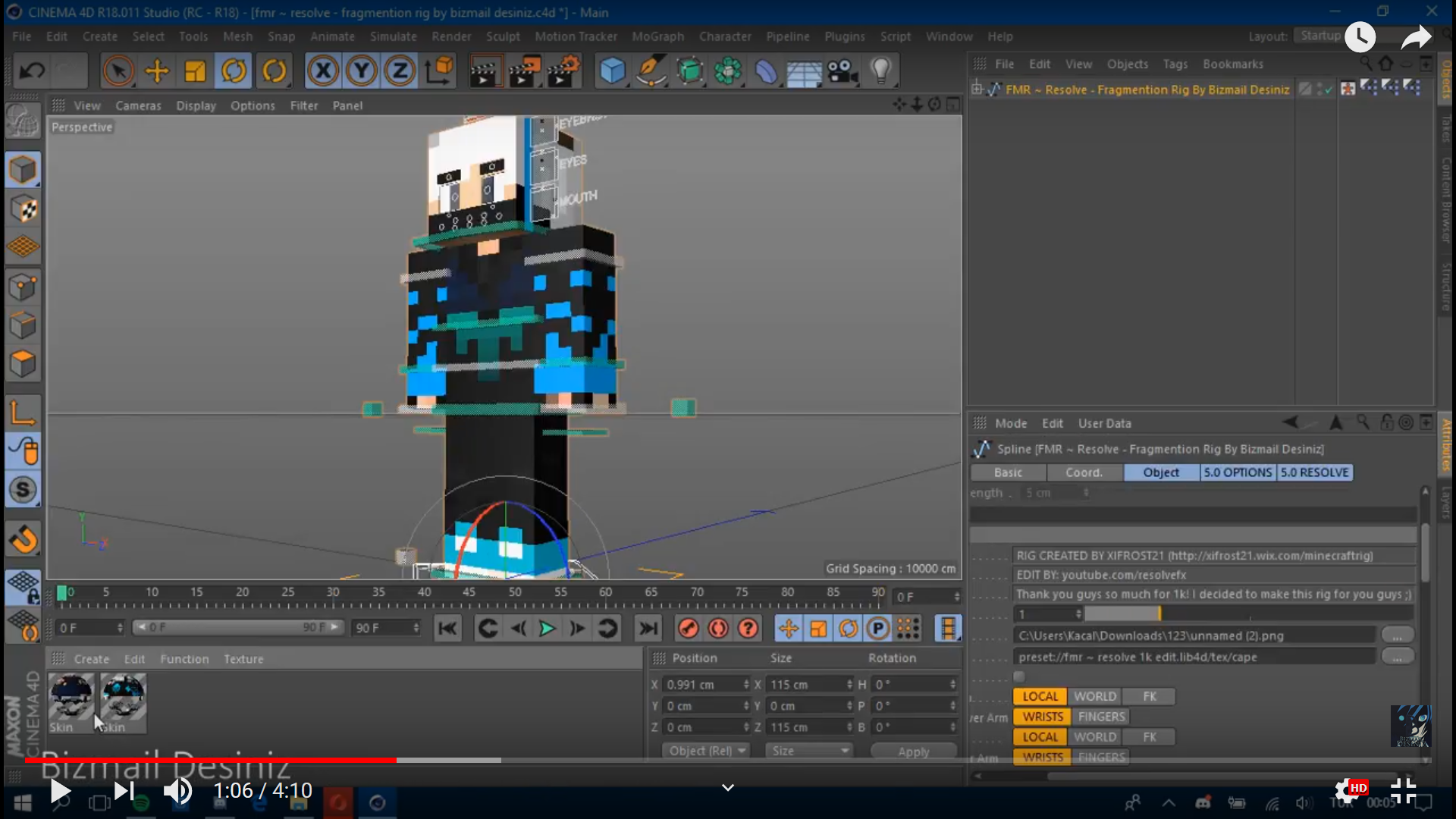This screenshot has width=1456, height=819.
Task: Open Object (Rel) coordinate dropdown
Action: pyautogui.click(x=706, y=751)
